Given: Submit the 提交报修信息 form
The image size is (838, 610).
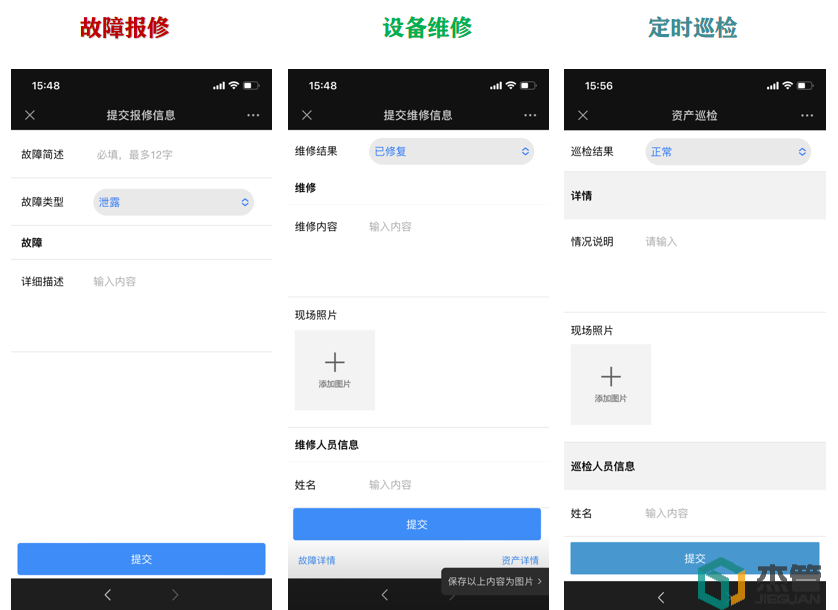Looking at the screenshot, I should (x=141, y=559).
